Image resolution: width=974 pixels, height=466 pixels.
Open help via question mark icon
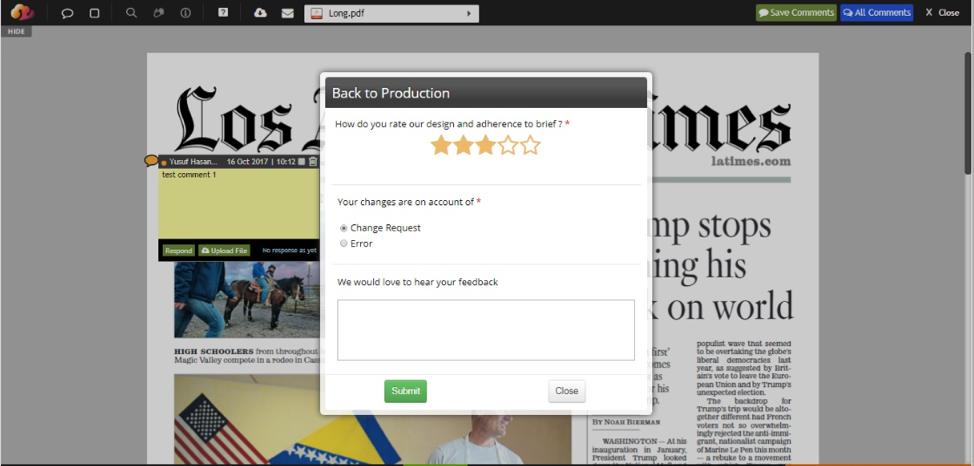point(223,12)
